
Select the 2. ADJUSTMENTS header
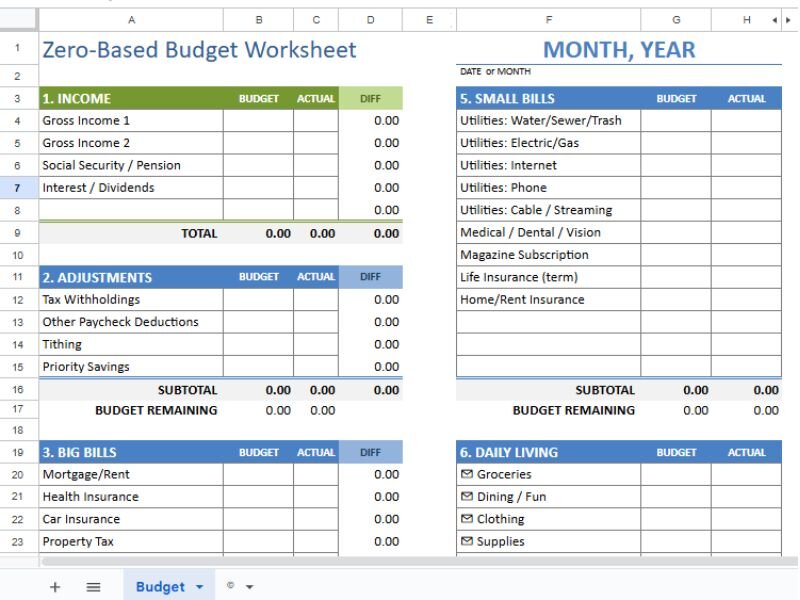[x=131, y=277]
